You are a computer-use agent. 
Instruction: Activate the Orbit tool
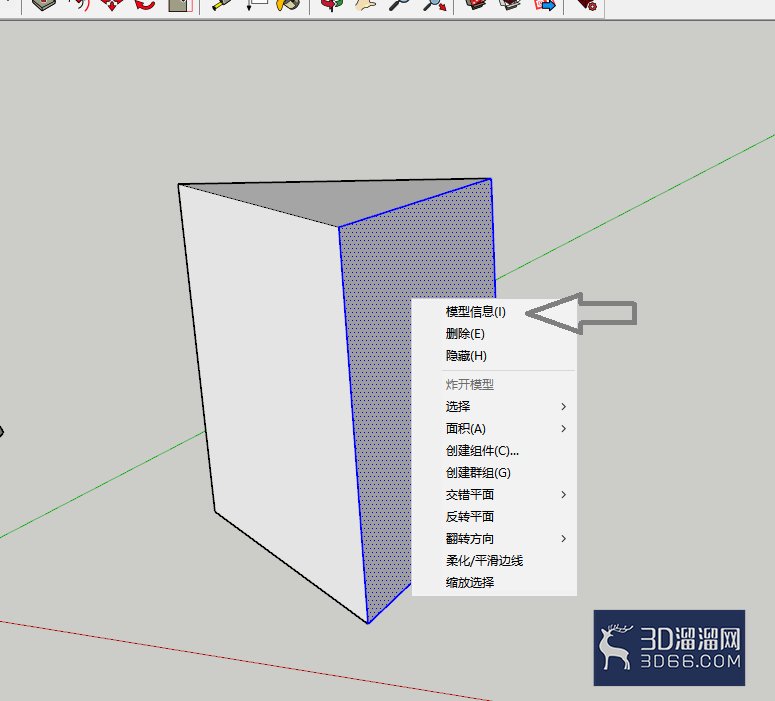(331, 4)
